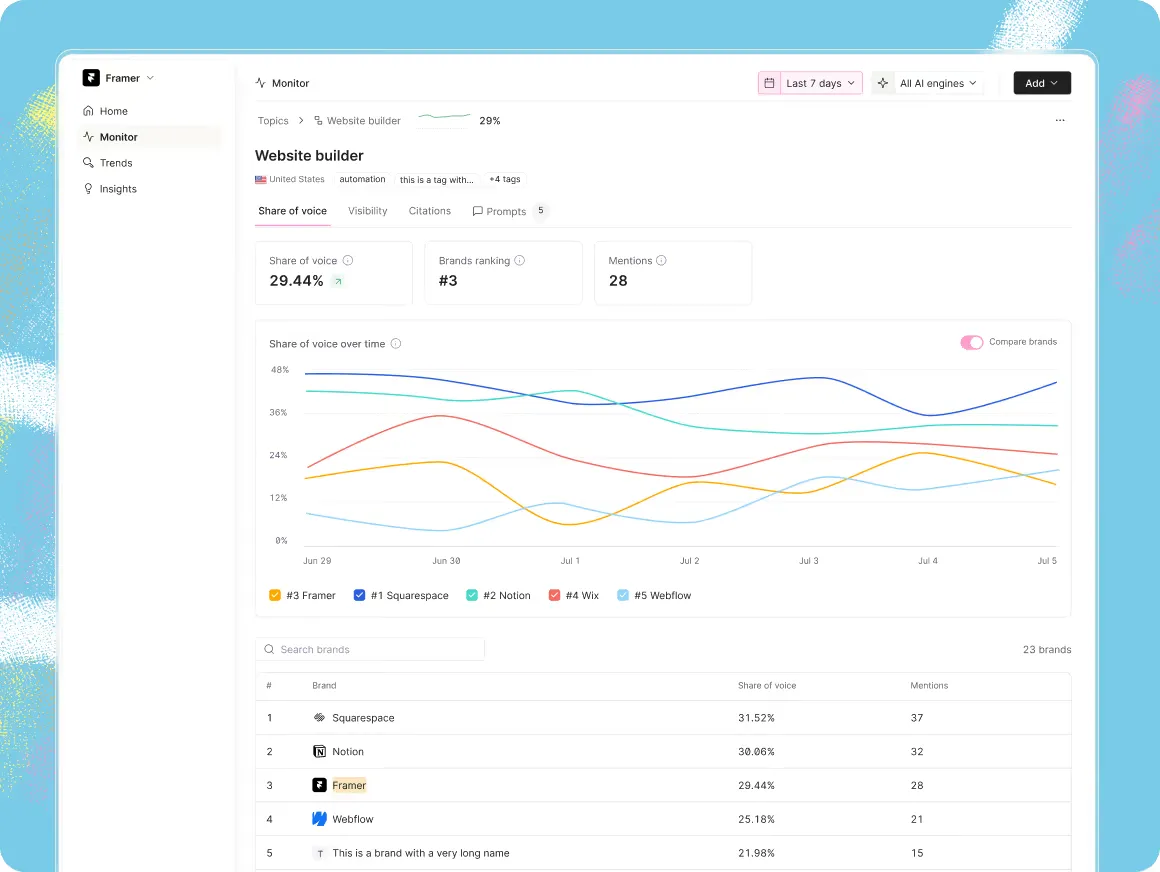Switch to the Prompts tab

[509, 211]
